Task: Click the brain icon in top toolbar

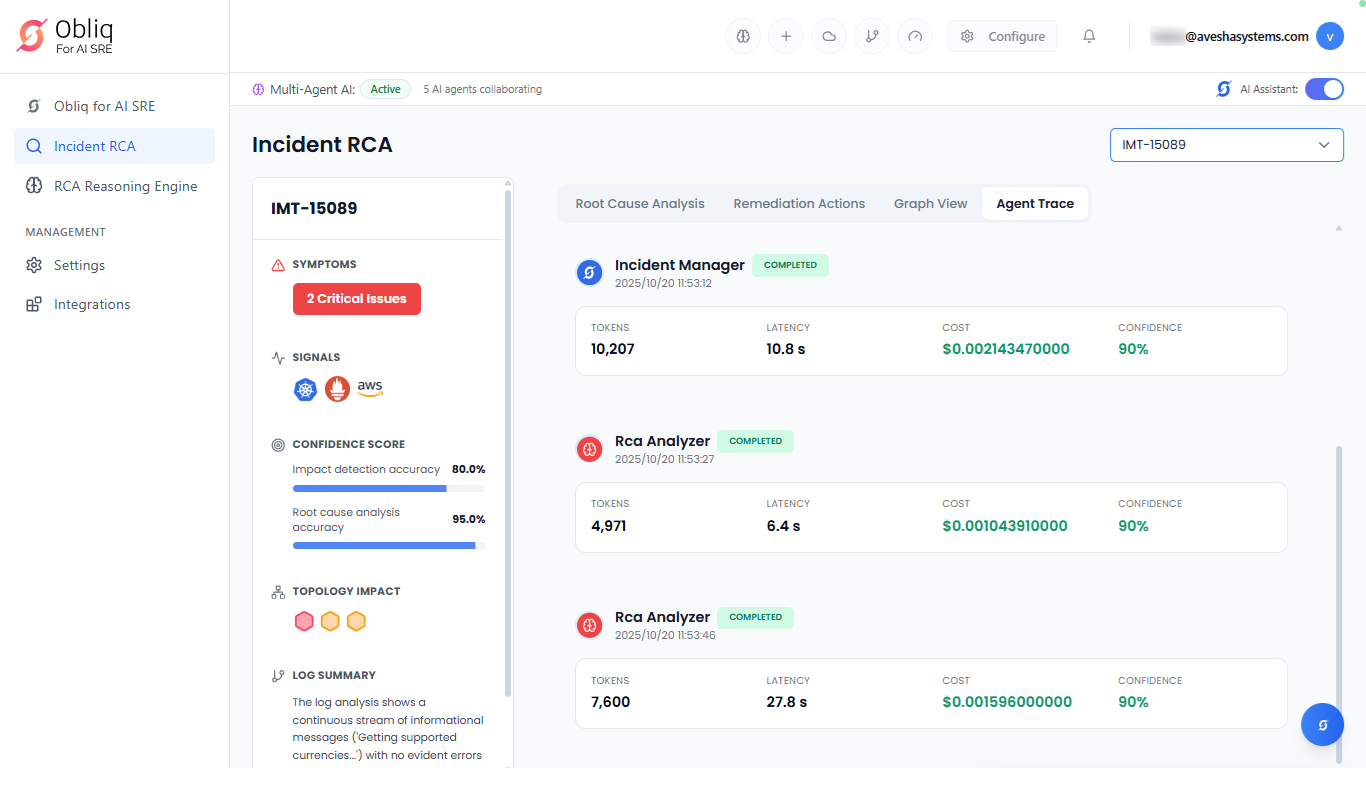Action: (743, 36)
